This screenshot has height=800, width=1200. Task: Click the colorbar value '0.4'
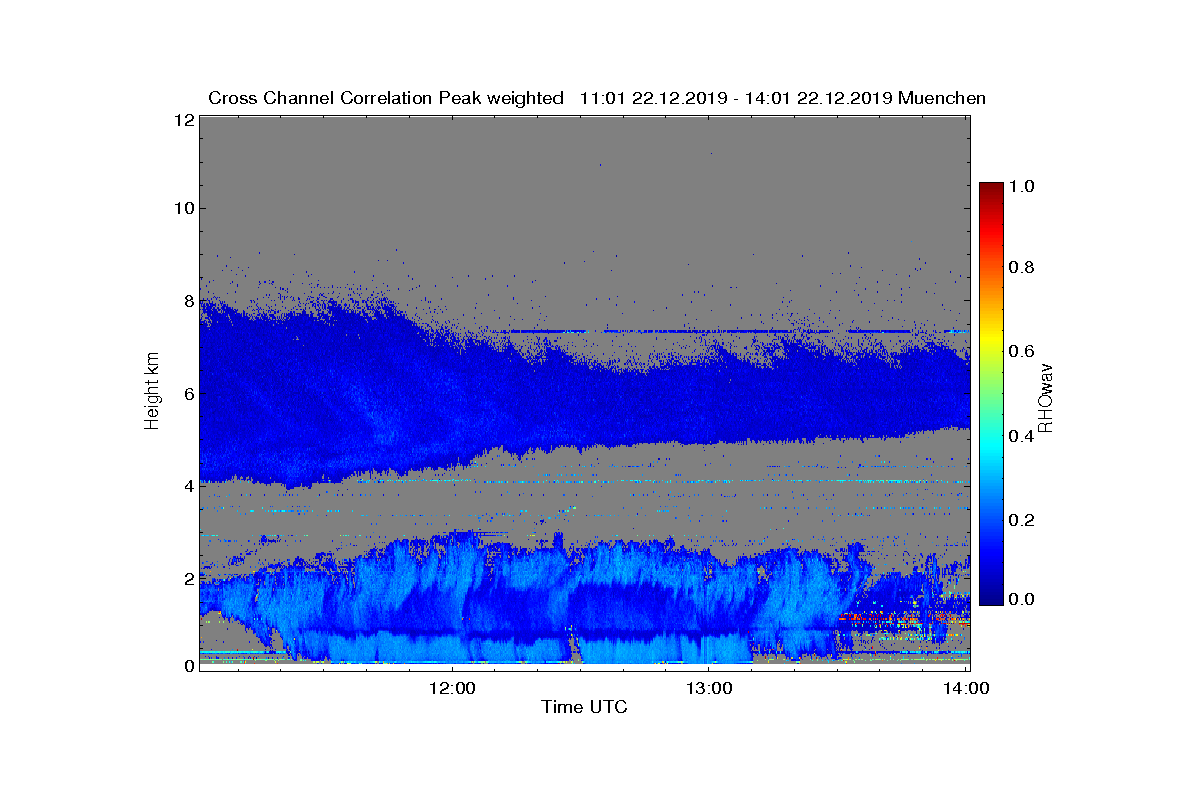[x=1022, y=435]
